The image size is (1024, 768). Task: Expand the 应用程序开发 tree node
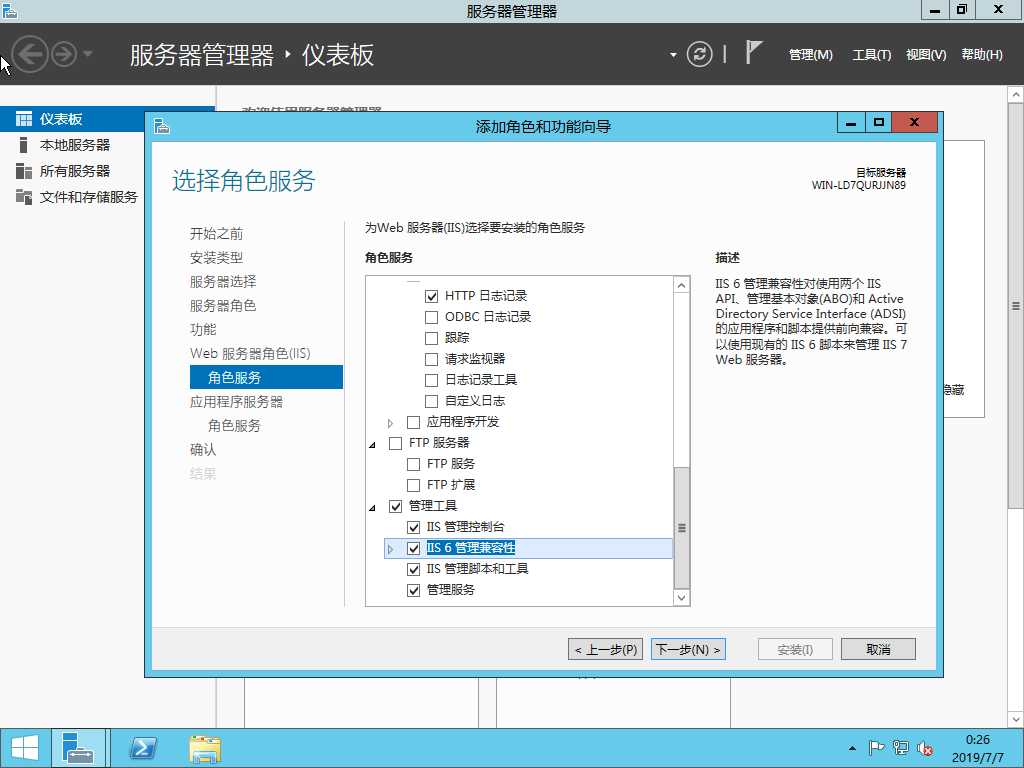tap(391, 423)
